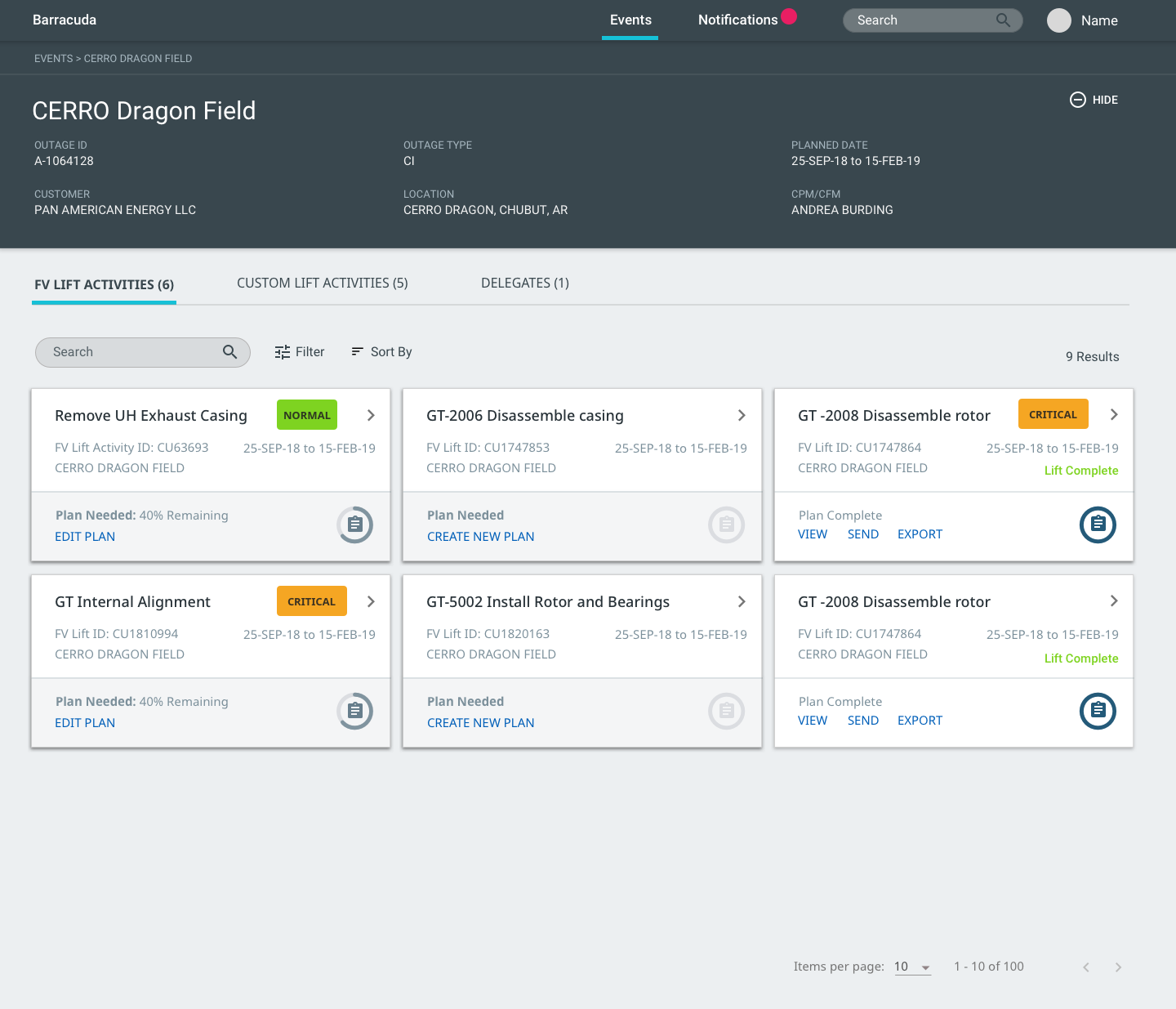
Task: Click the completed plan icon on the CRITICAL GT-2008 card
Action: [x=1098, y=525]
